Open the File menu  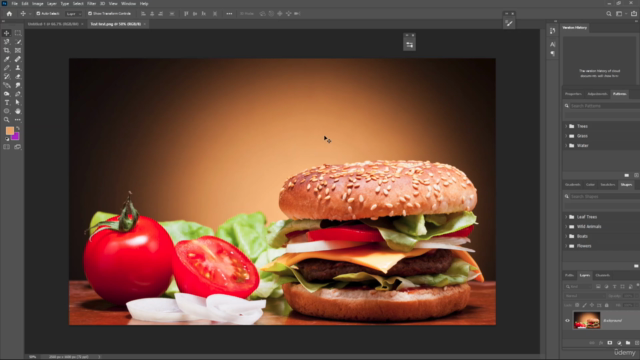(x=14, y=4)
